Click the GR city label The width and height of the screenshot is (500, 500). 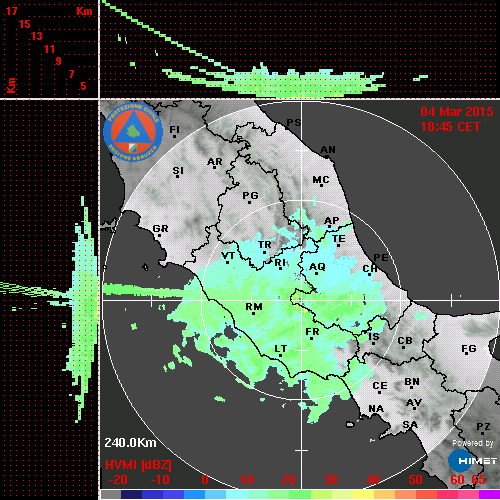click(x=160, y=229)
